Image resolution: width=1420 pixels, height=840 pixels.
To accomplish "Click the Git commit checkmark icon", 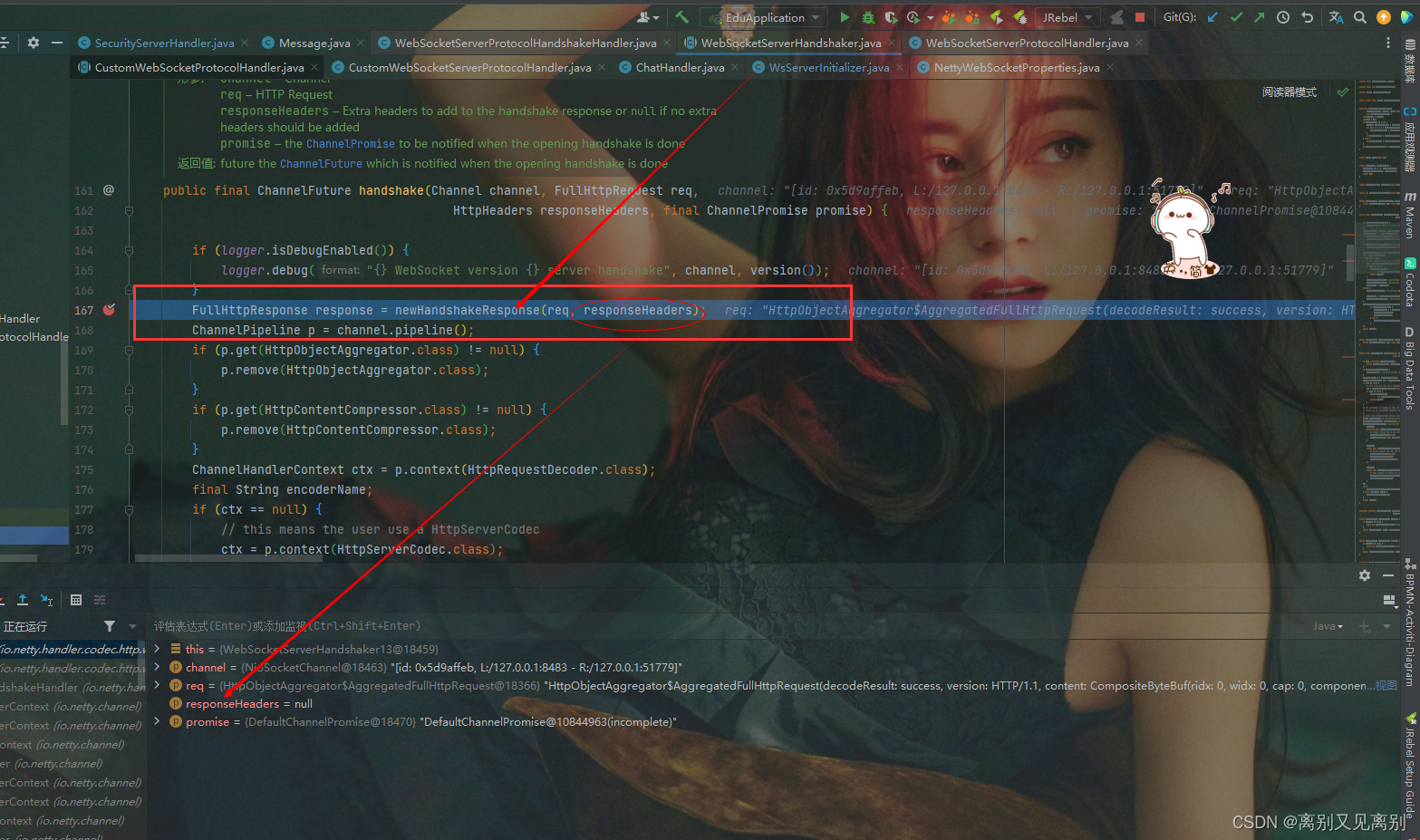I will pyautogui.click(x=1236, y=17).
